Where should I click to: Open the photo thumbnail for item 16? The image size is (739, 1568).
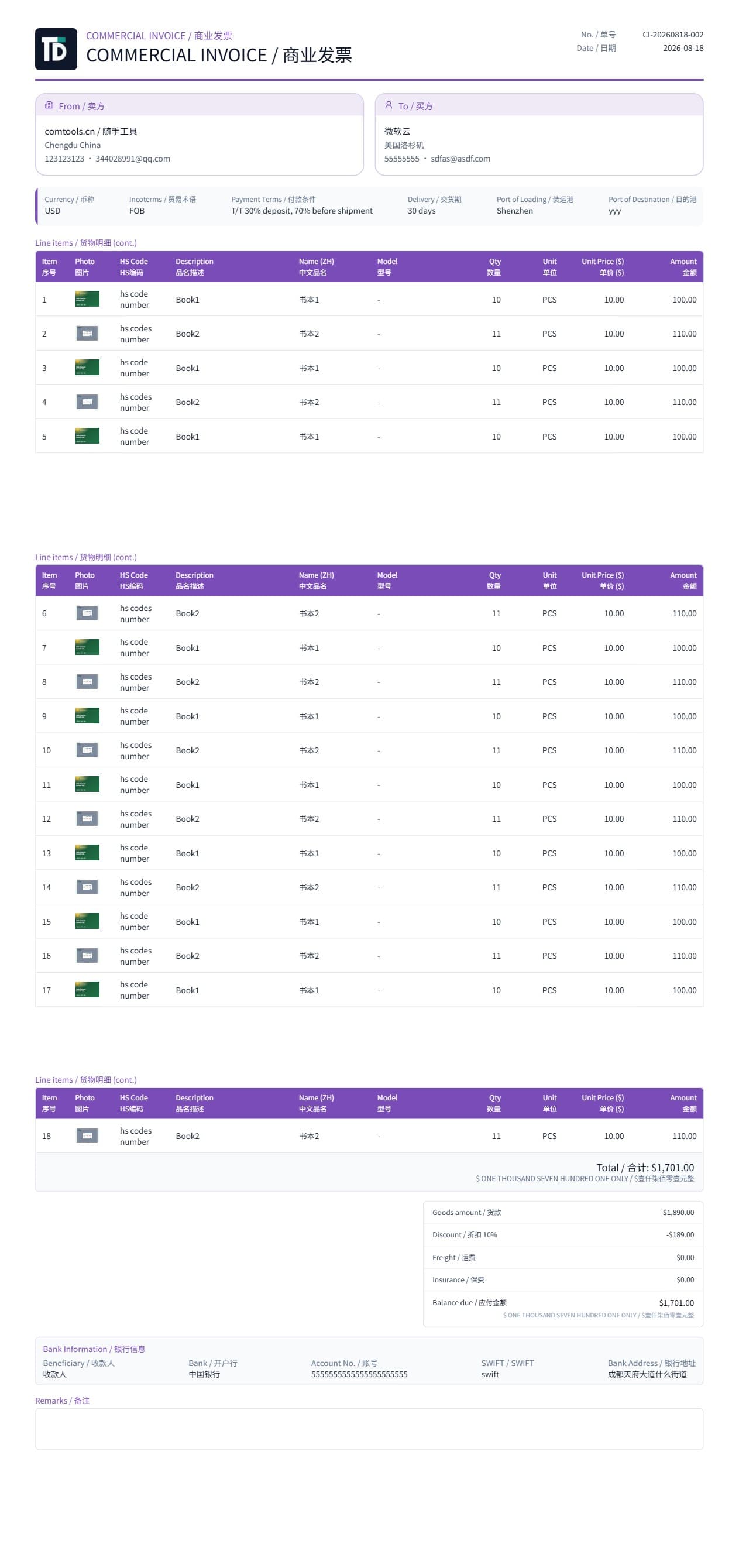coord(87,956)
